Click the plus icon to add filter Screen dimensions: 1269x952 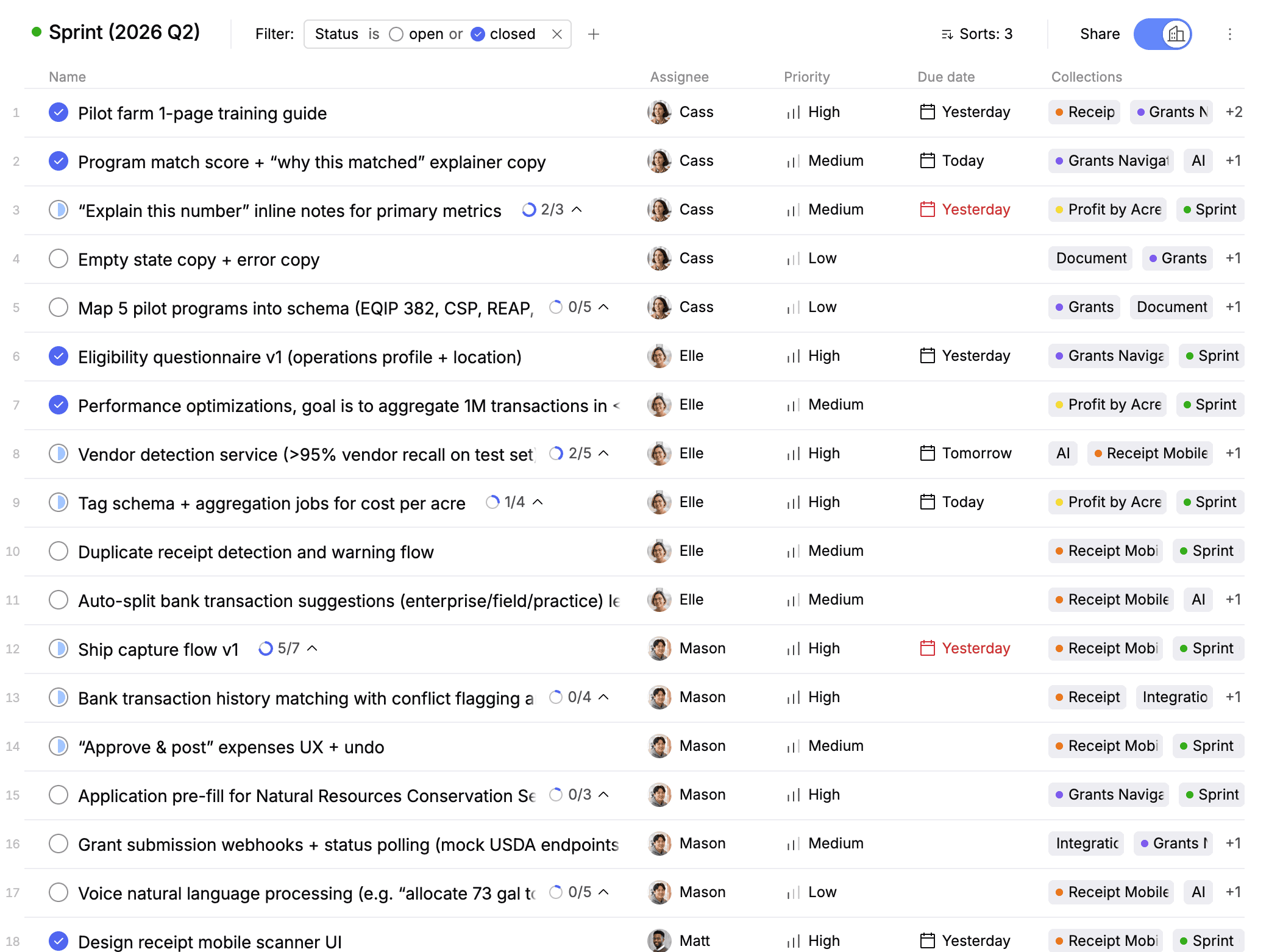tap(593, 34)
